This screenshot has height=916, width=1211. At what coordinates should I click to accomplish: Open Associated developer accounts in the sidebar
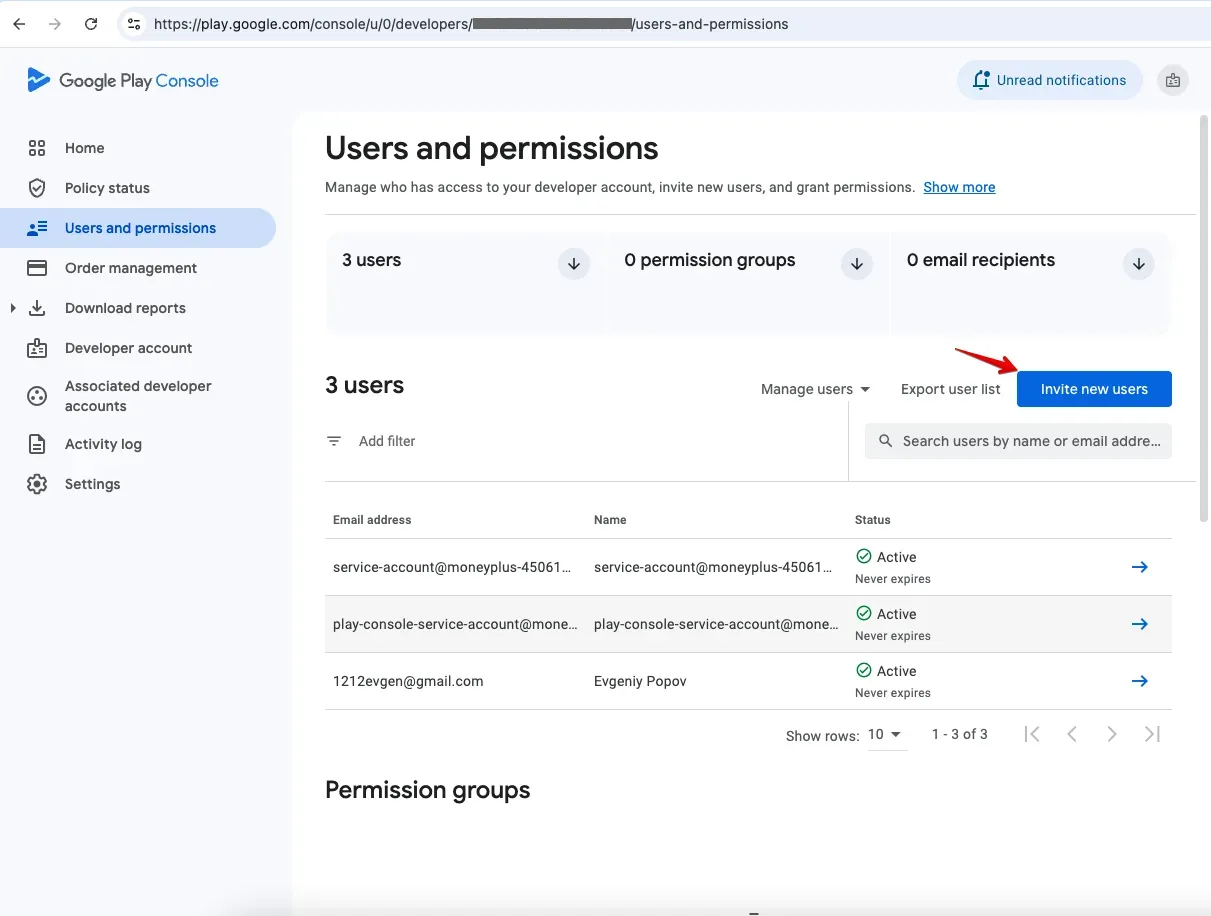pyautogui.click(x=138, y=396)
